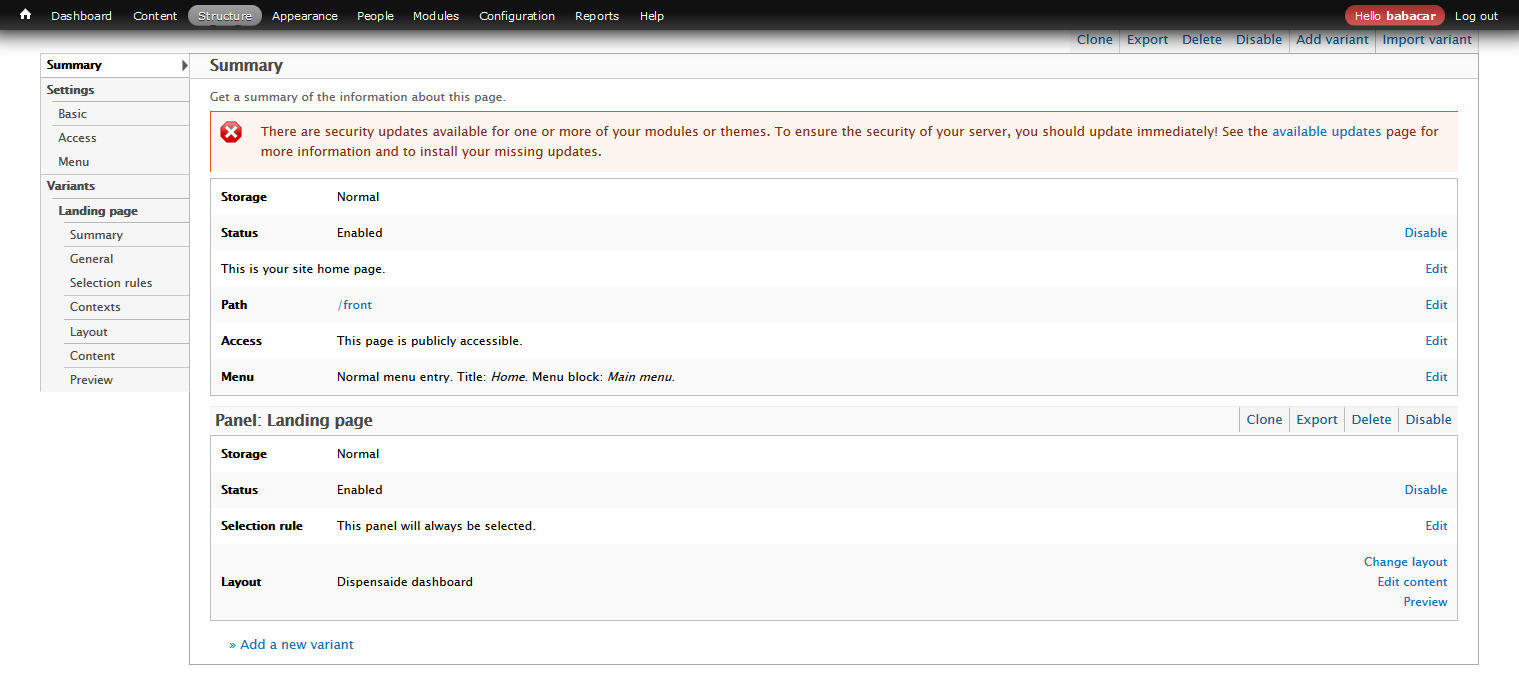The height and width of the screenshot is (698, 1519).
Task: Click Edit content link
Action: 1412,582
